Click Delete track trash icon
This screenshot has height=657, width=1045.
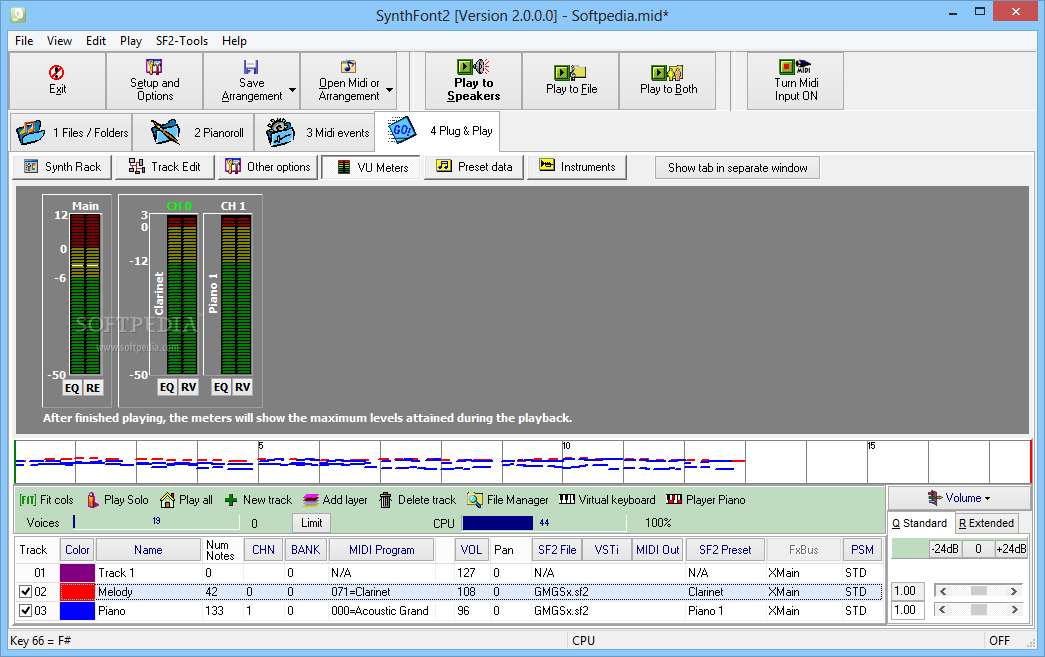point(385,500)
